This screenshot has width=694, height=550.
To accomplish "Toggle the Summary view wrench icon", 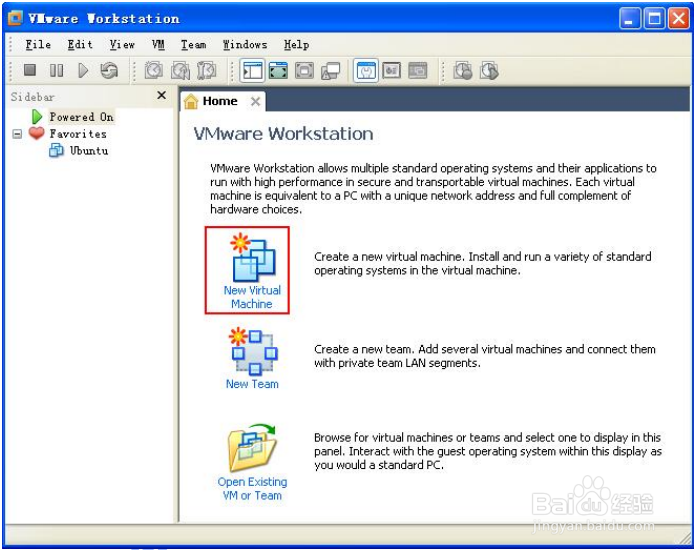I will pyautogui.click(x=366, y=70).
